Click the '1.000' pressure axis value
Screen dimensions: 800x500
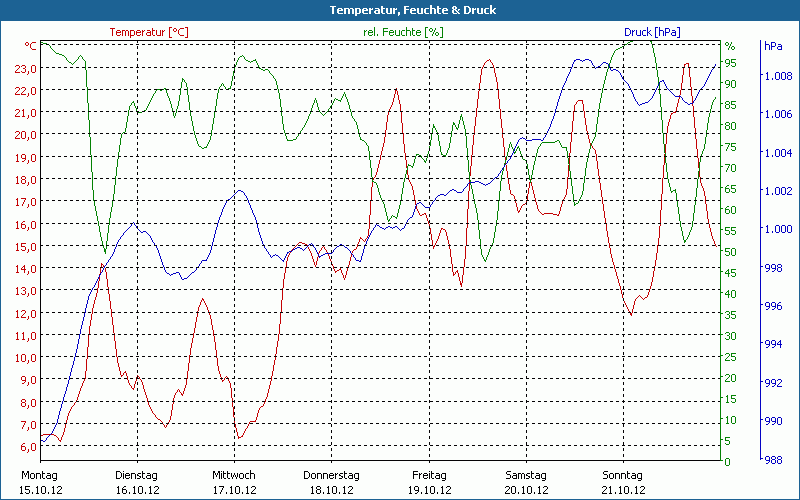point(778,229)
